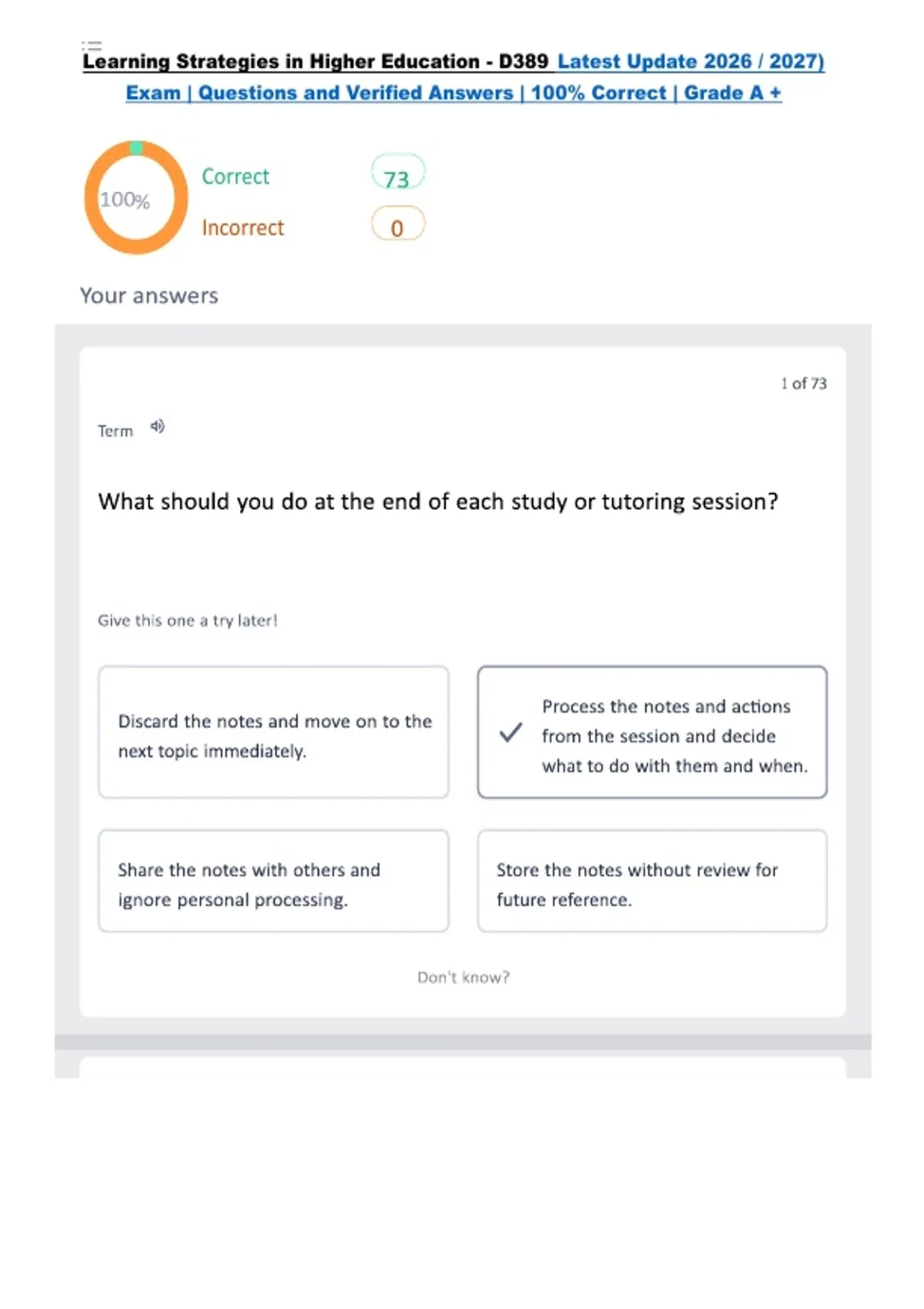Select answer 'Discard the notes and move on'
This screenshot has height=1309, width=924.
[x=273, y=732]
